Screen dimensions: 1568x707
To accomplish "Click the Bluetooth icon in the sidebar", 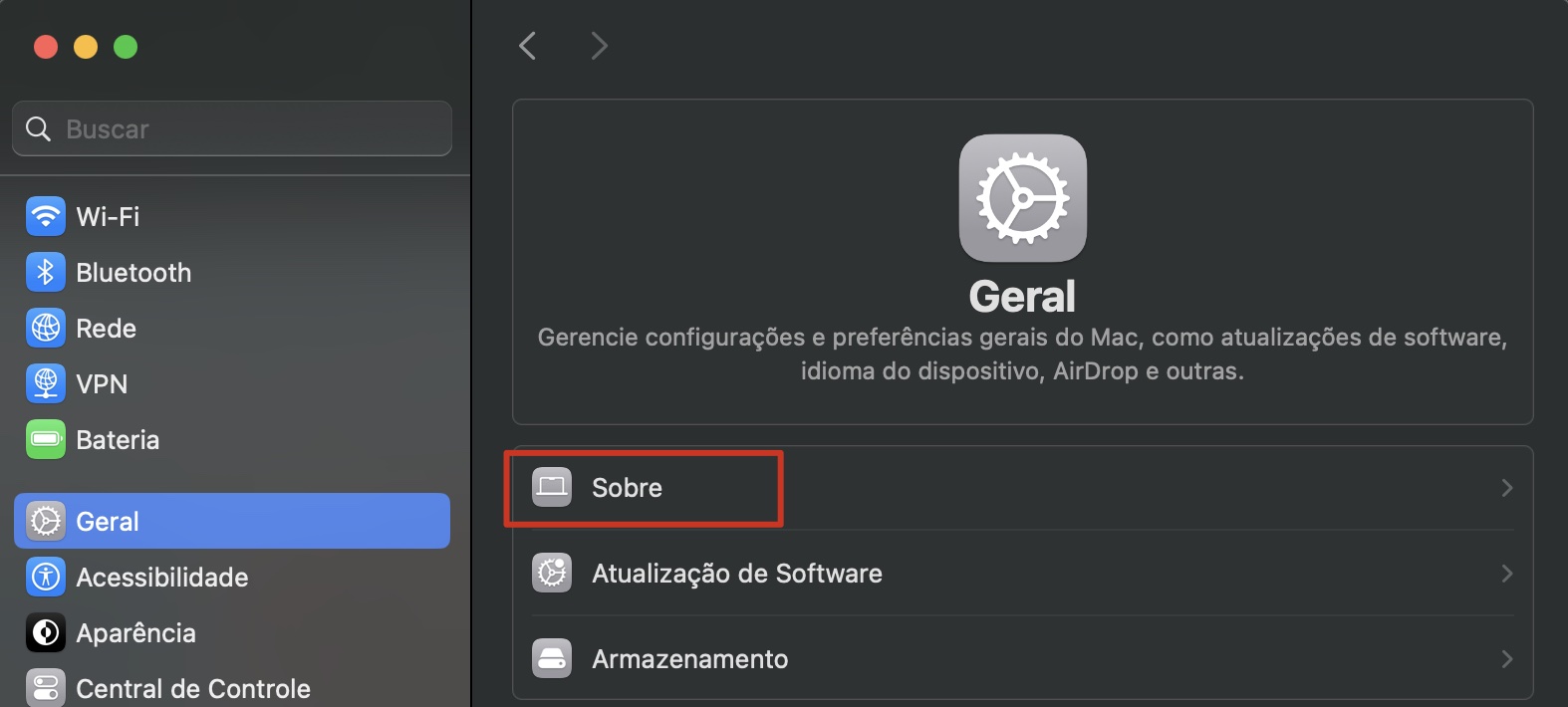I will tap(45, 272).
